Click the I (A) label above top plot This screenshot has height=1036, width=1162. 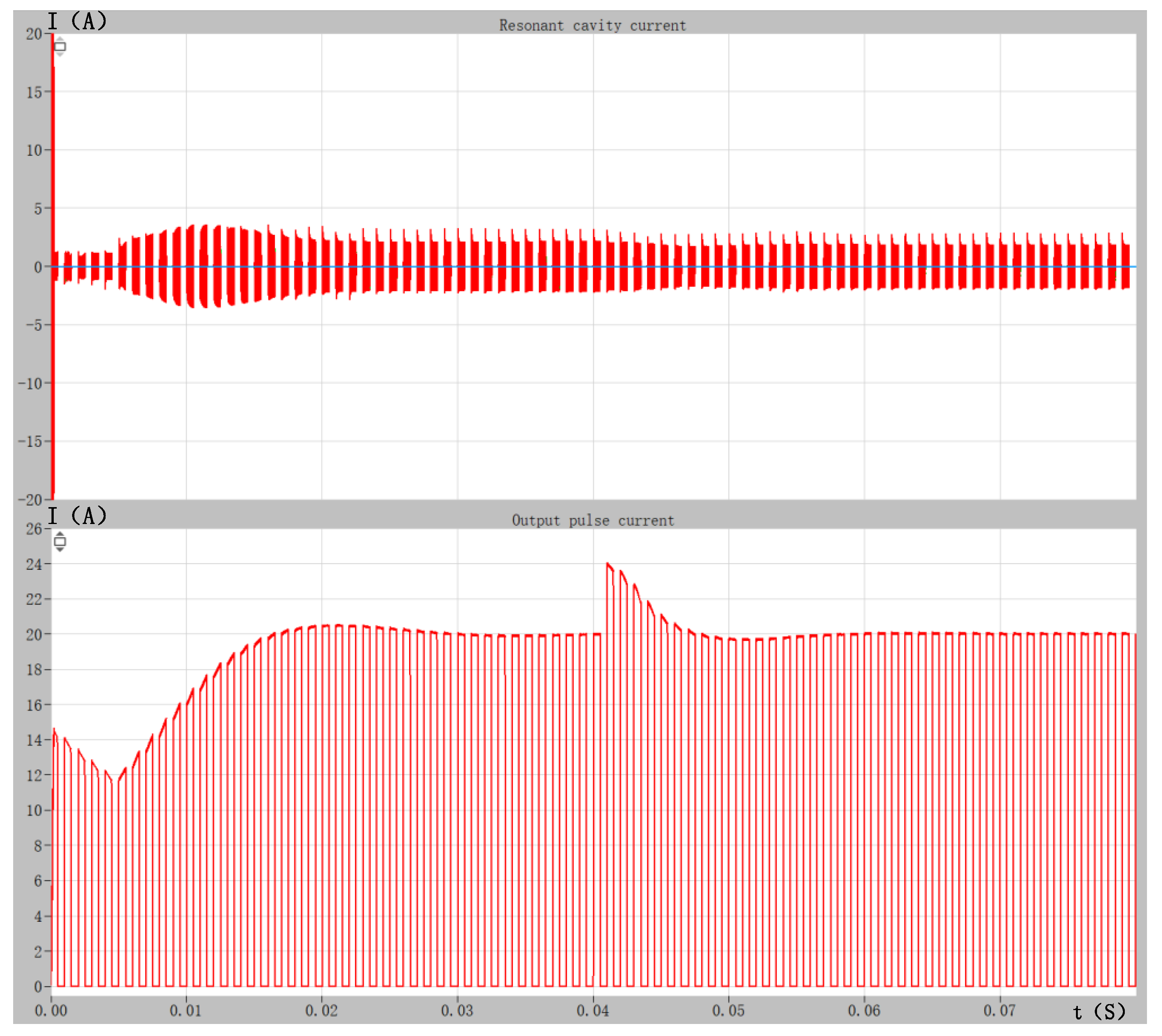pyautogui.click(x=77, y=22)
